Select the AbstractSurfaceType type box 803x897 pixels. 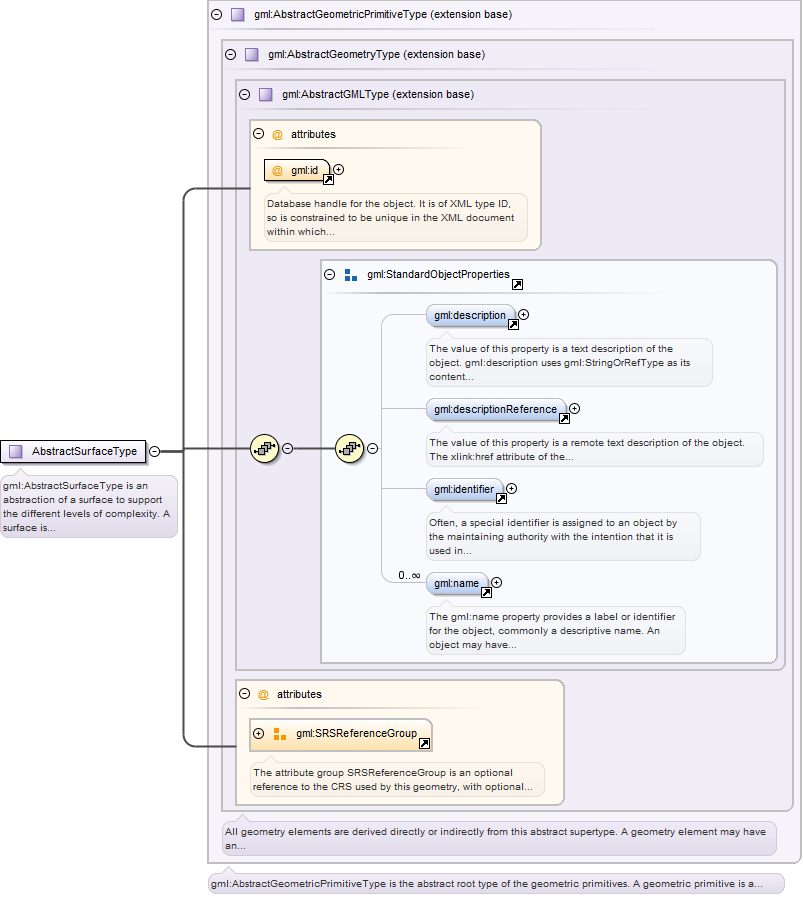[74, 451]
